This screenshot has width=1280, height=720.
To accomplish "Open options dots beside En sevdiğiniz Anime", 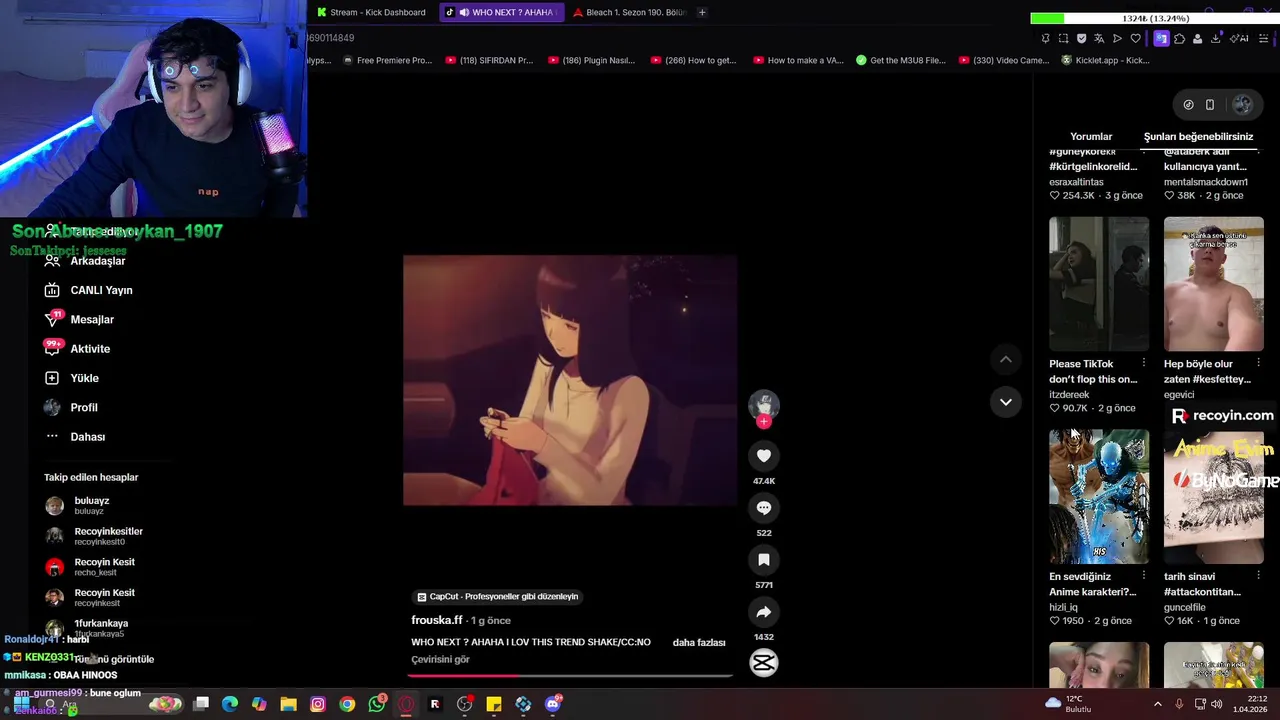I will [x=1144, y=576].
